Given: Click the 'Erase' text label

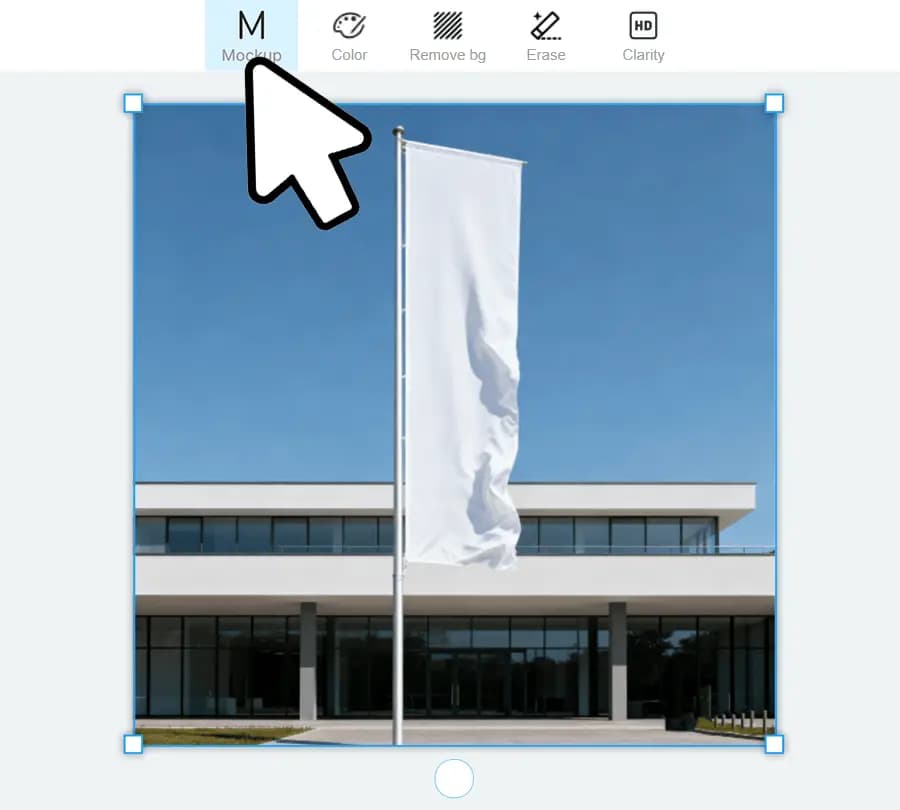Looking at the screenshot, I should [546, 55].
